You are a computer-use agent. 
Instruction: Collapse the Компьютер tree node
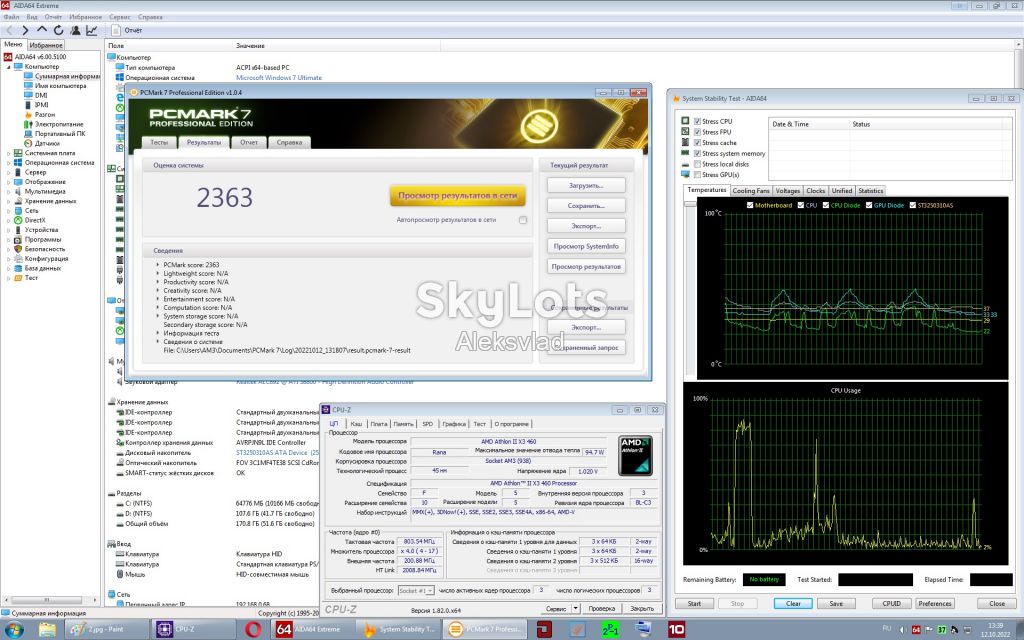(8, 67)
